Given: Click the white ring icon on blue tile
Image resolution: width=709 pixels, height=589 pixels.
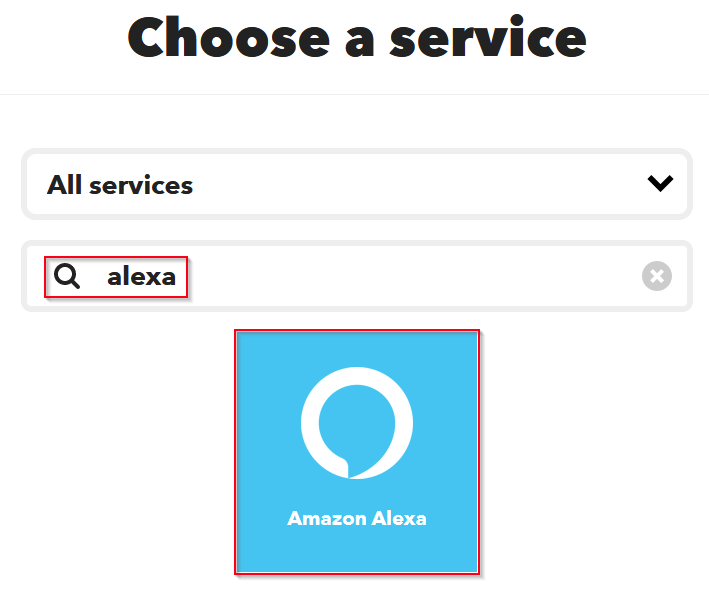Looking at the screenshot, I should coord(357,423).
